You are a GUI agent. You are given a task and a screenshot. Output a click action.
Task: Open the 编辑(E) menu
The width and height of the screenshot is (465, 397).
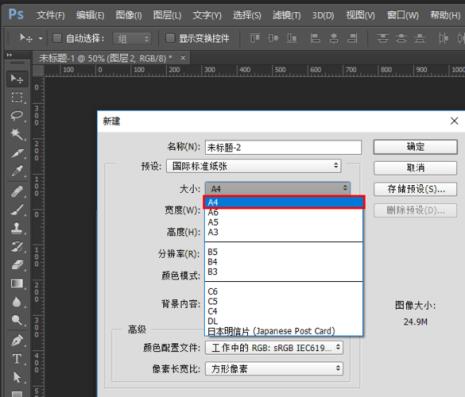(90, 15)
